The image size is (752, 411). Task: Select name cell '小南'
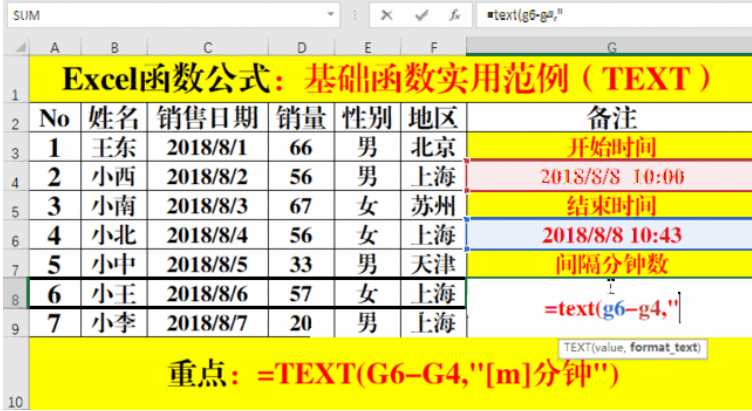coord(114,205)
